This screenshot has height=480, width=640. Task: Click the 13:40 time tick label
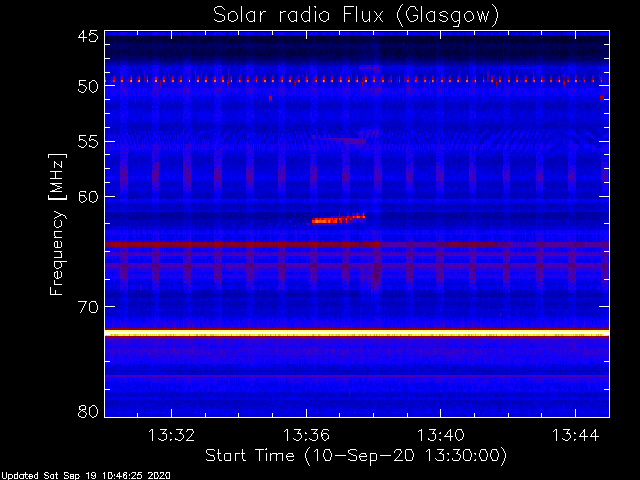click(440, 435)
